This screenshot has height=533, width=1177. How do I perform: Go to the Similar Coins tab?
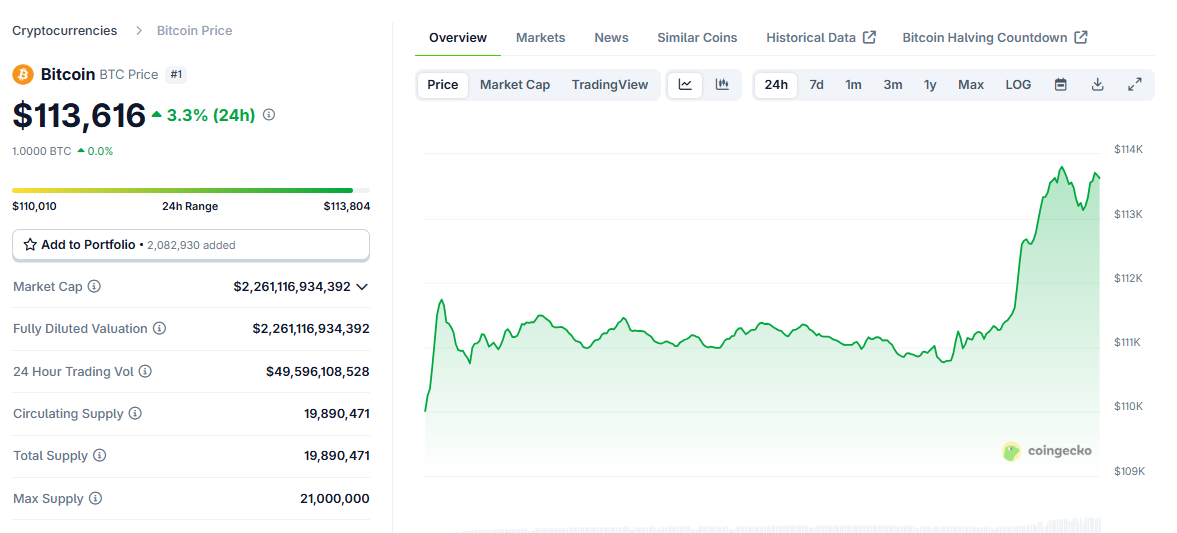(697, 38)
